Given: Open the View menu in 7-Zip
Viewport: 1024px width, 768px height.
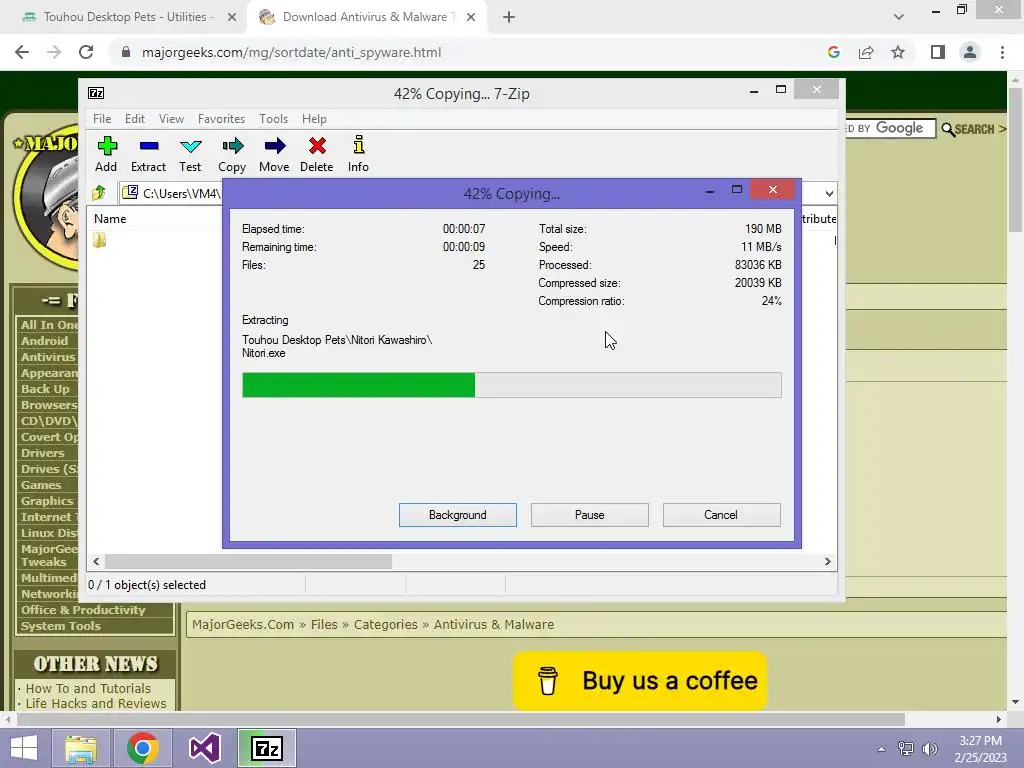Looking at the screenshot, I should coord(171,119).
